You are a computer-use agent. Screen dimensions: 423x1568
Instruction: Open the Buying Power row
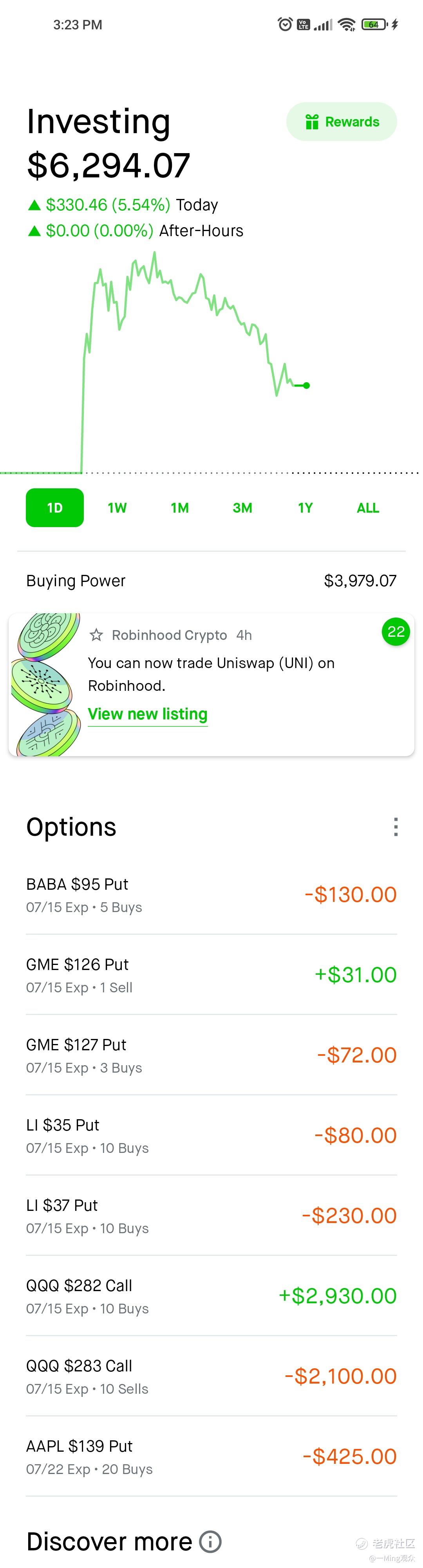tap(211, 581)
